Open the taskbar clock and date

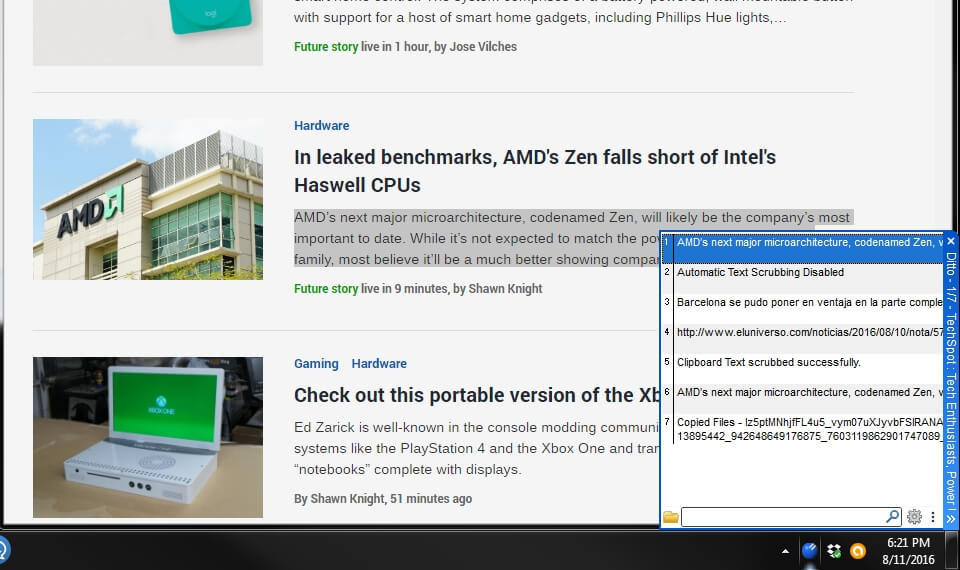908,550
